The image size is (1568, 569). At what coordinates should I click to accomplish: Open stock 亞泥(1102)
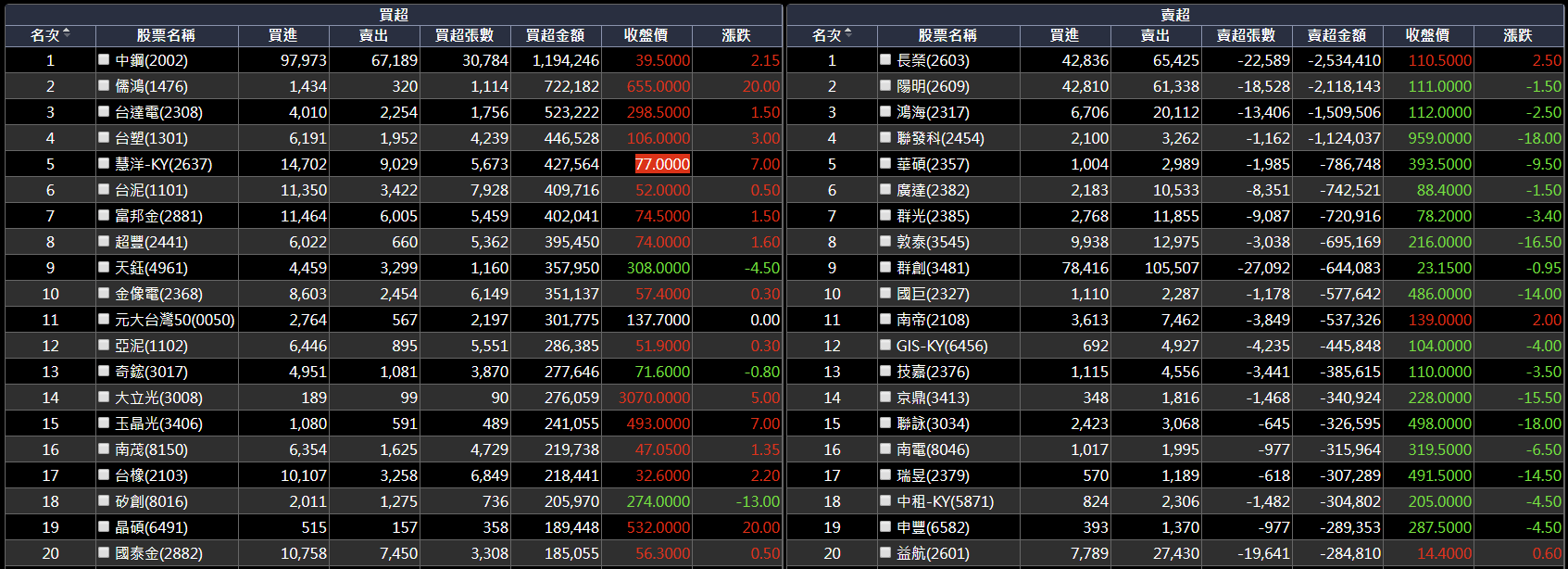click(x=151, y=346)
